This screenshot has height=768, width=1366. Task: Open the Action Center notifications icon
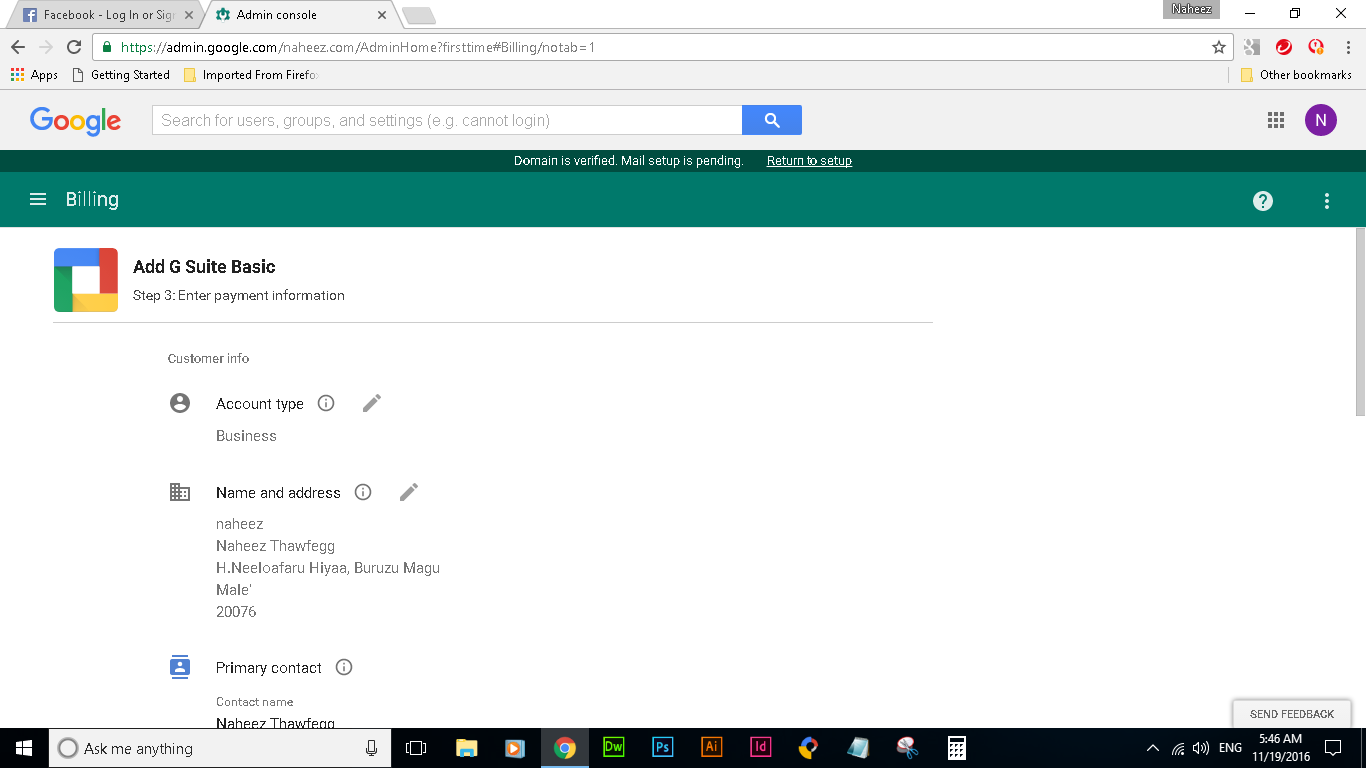1333,748
